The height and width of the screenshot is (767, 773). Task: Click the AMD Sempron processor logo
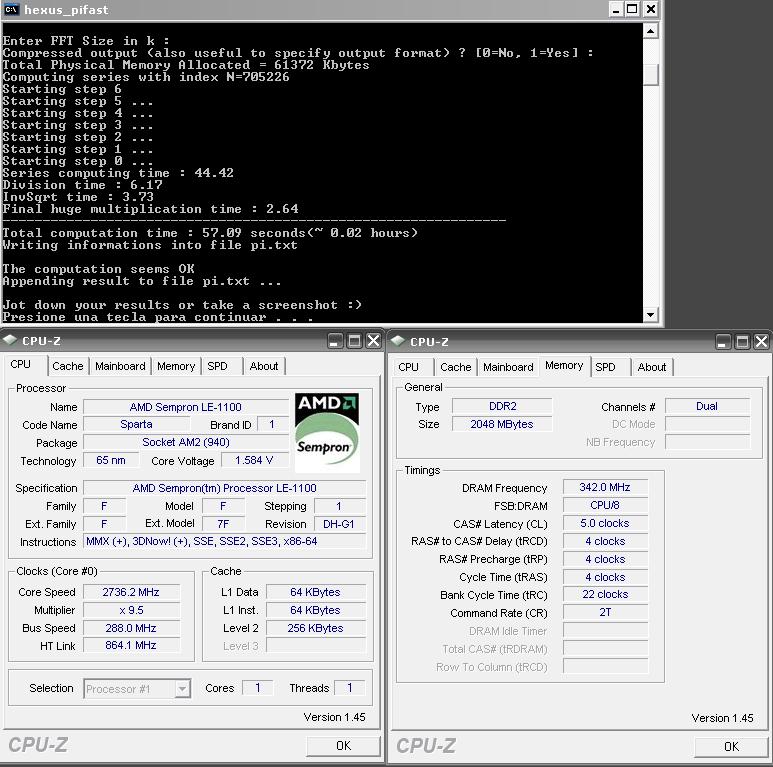click(327, 433)
